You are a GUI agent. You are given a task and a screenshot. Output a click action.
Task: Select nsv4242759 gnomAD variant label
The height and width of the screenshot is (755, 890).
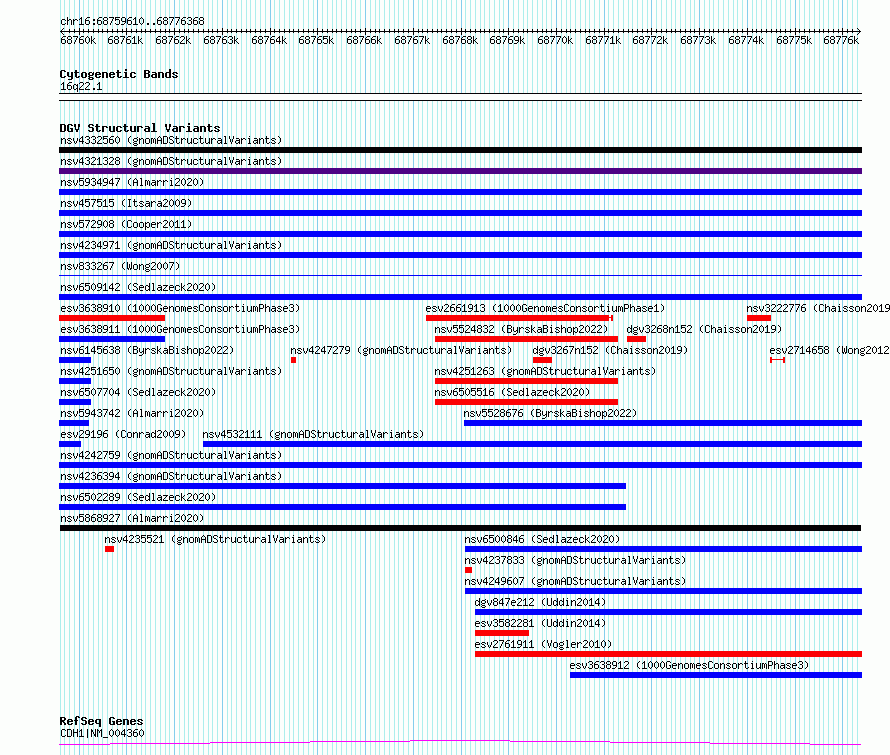click(x=171, y=455)
